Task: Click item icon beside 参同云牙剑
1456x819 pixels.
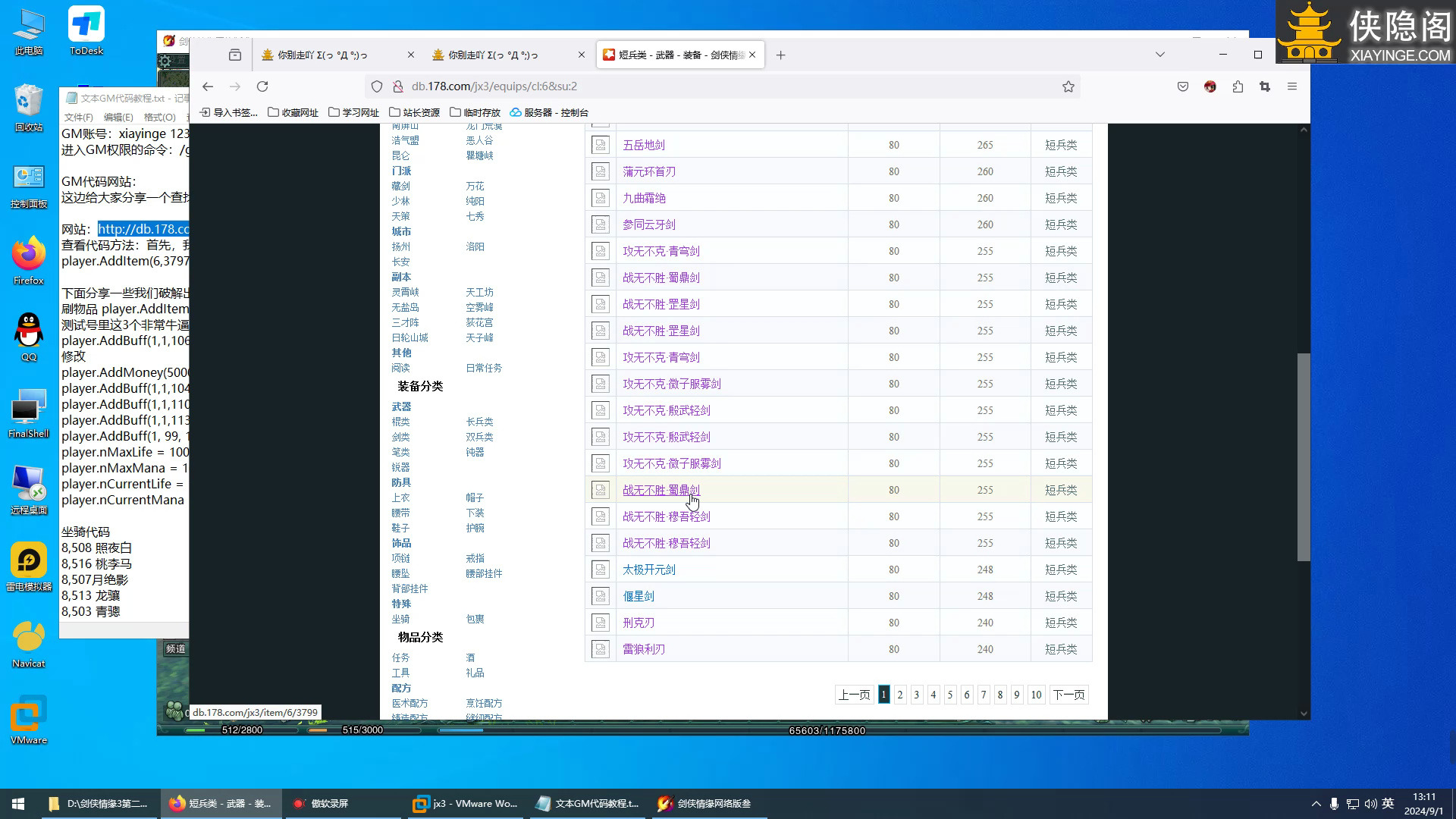Action: [601, 224]
